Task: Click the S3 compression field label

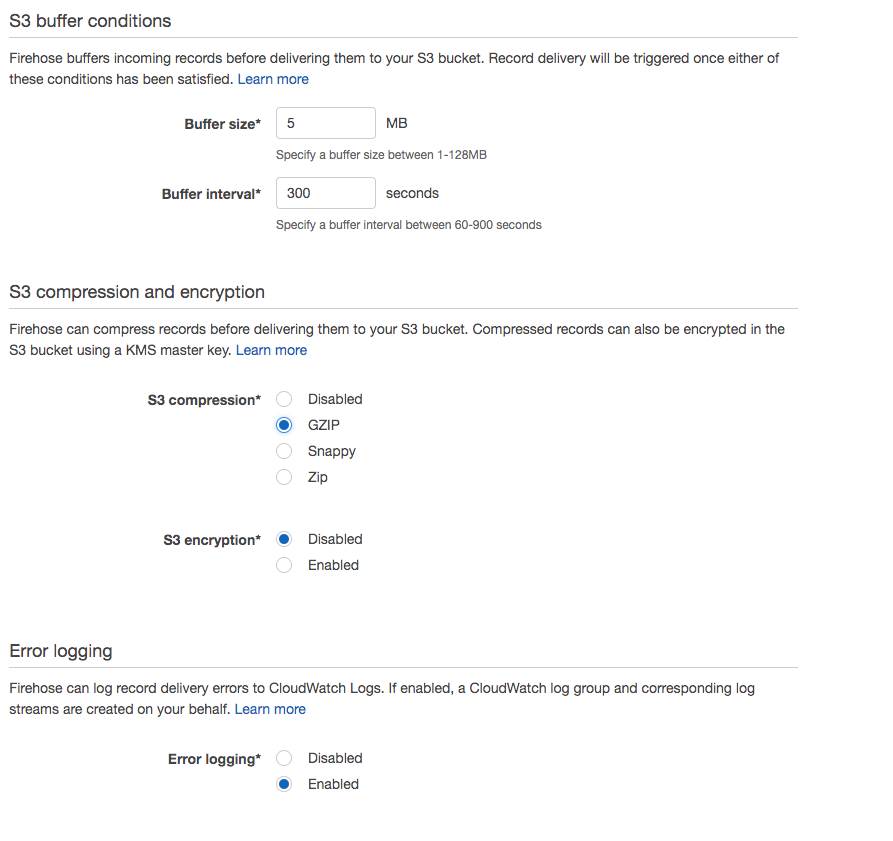Action: (x=204, y=398)
